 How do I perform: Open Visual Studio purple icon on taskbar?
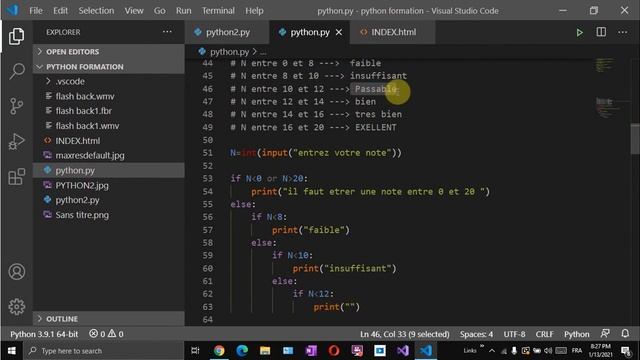(x=402, y=351)
